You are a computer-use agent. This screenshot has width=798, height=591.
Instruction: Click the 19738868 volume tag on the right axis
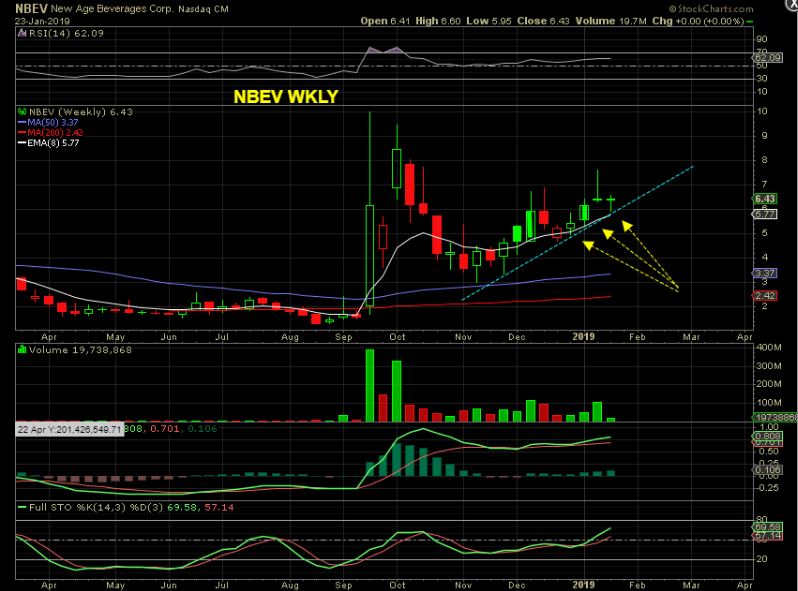pyautogui.click(x=776, y=417)
